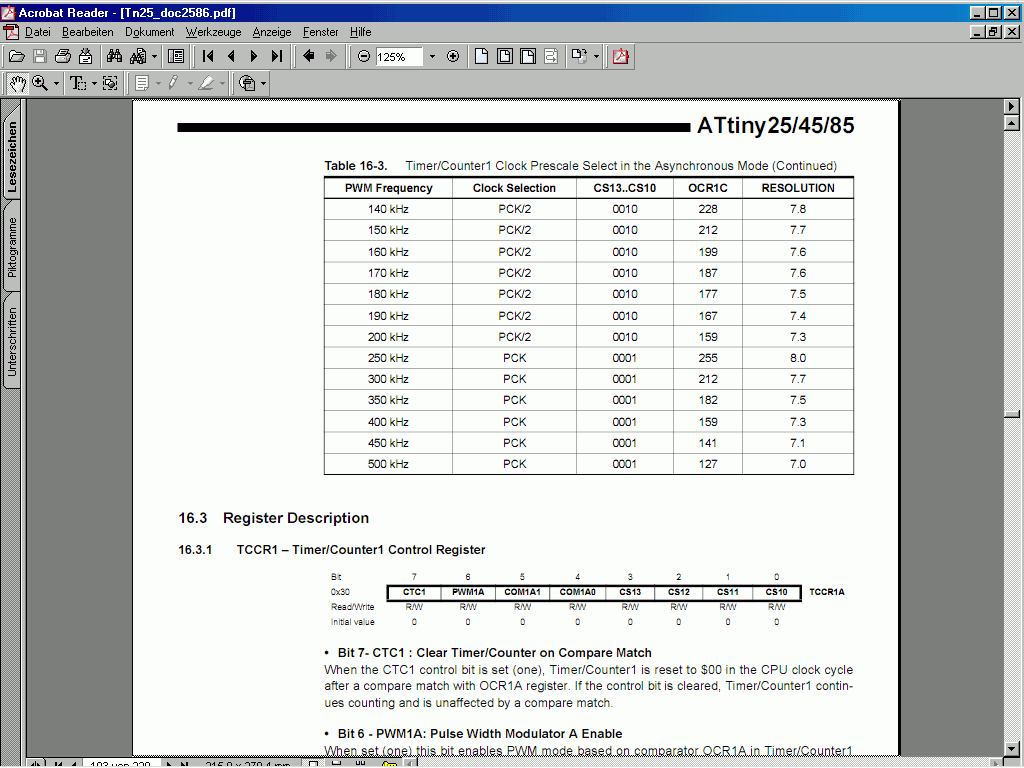Screen dimensions: 1024x768
Task: Expand the text select tool dropdown
Action: coord(94,84)
